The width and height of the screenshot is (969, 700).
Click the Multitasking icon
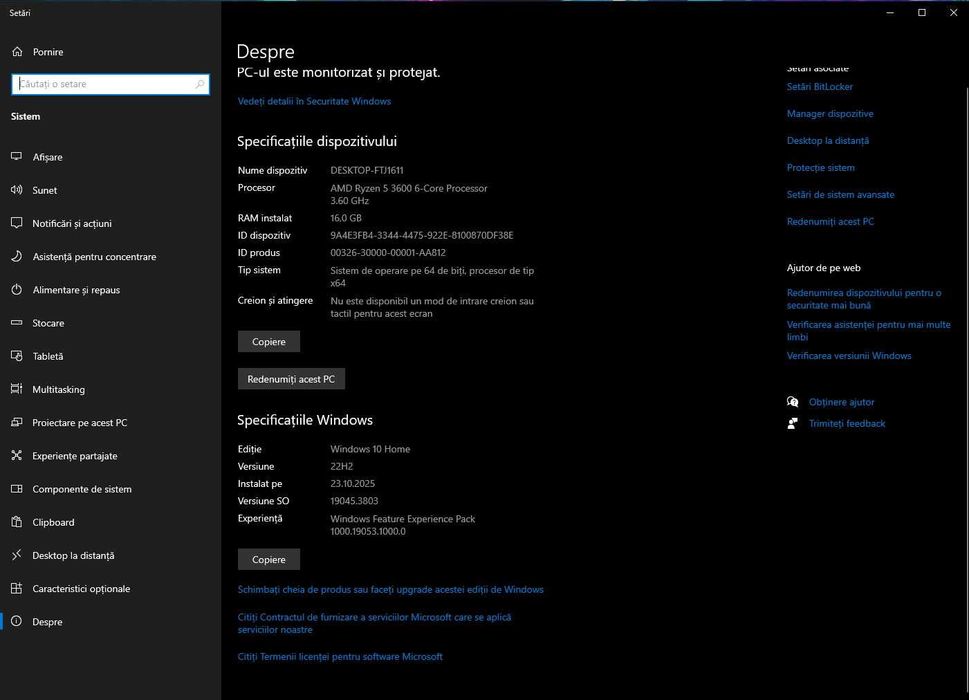pos(17,389)
